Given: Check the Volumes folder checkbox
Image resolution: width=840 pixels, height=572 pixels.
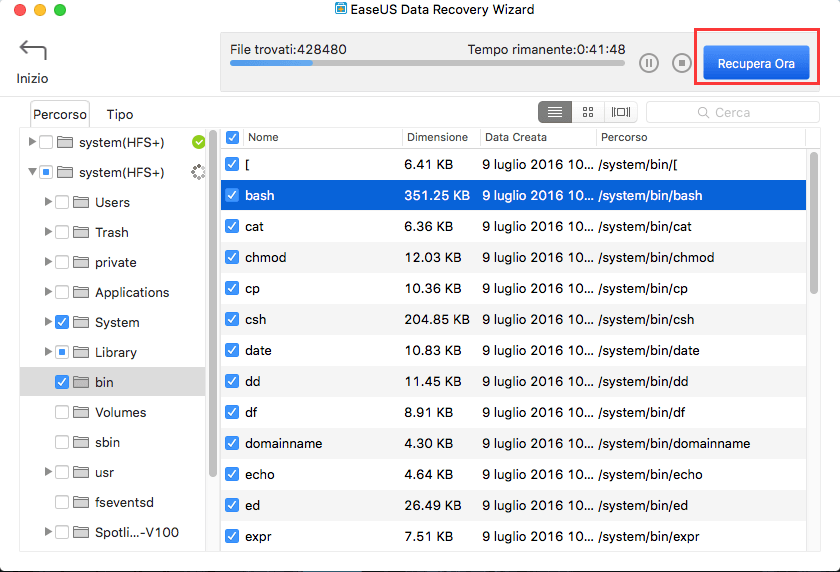Looking at the screenshot, I should tap(62, 412).
